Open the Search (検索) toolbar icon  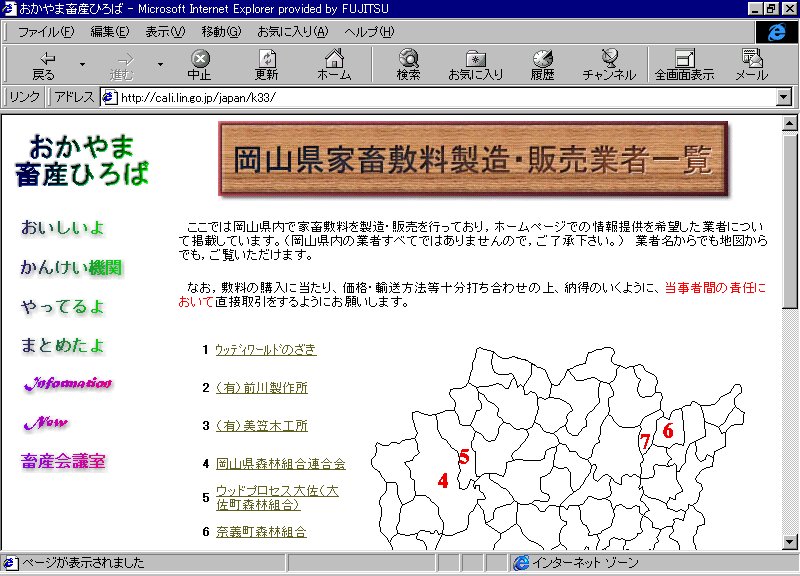pyautogui.click(x=408, y=64)
